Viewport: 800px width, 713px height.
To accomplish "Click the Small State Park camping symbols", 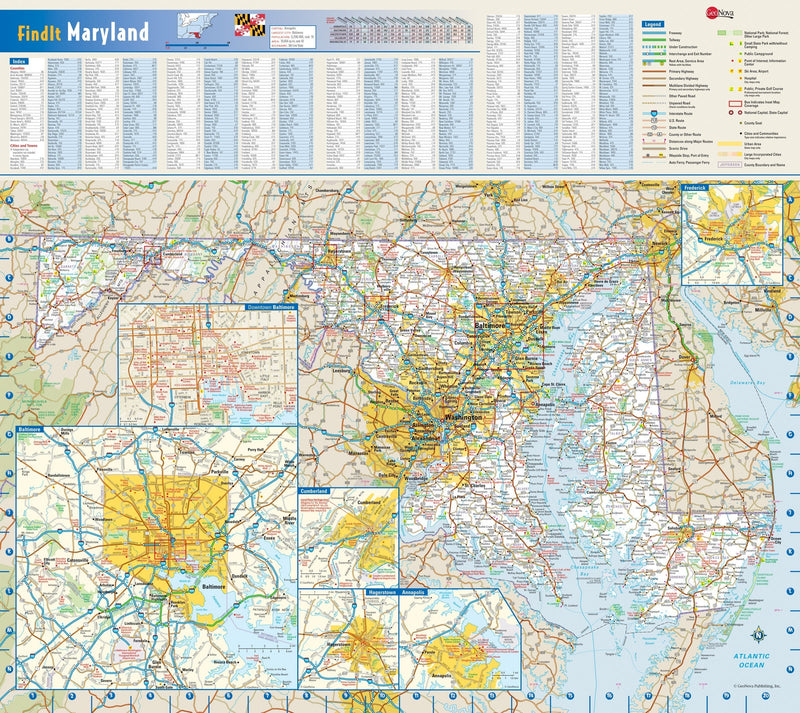I will click(x=736, y=43).
